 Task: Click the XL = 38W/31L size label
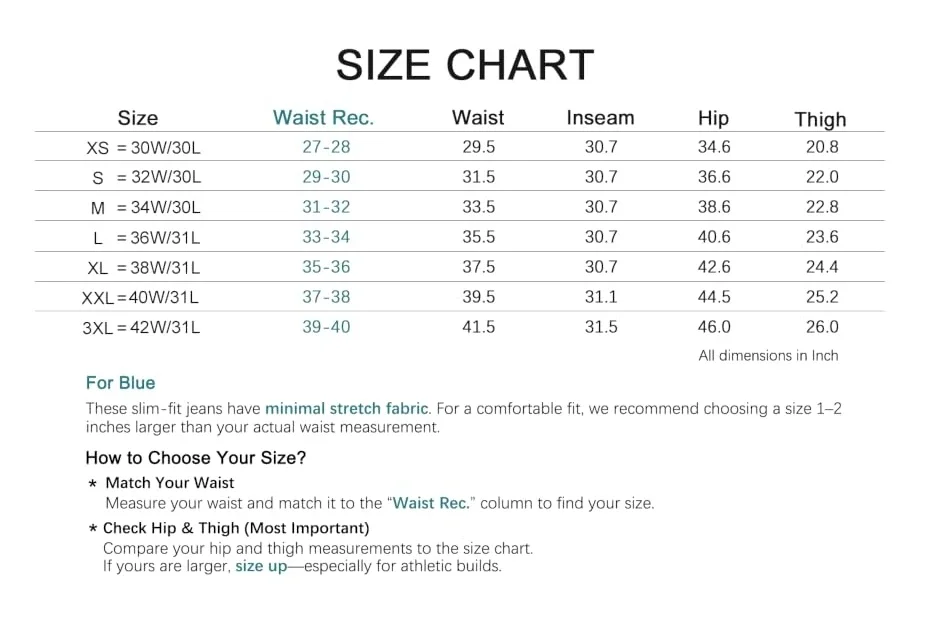tap(144, 267)
